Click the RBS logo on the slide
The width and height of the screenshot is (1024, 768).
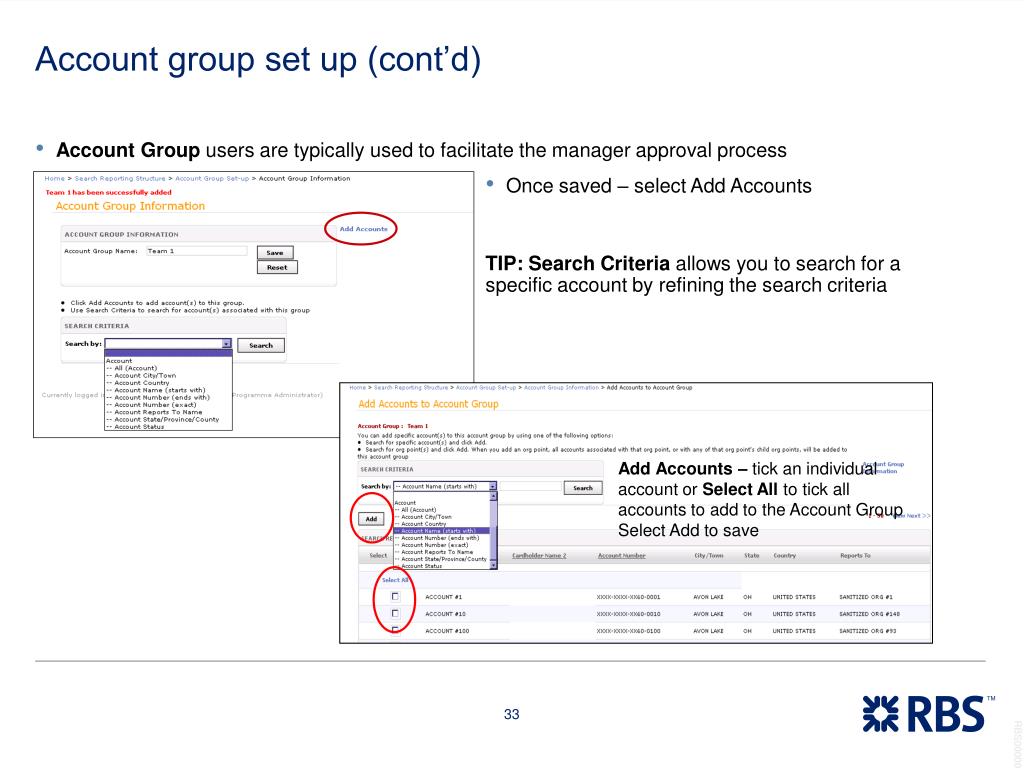[928, 713]
